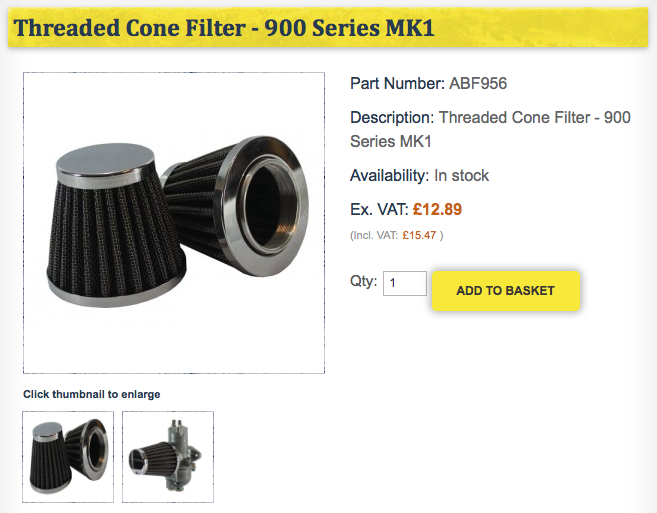
Task: Click the large product image
Action: 174,223
